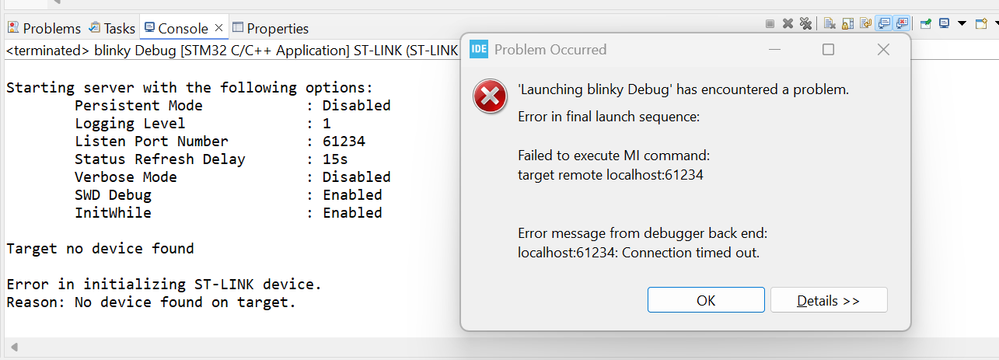This screenshot has height=360, width=999.
Task: Click the Terminate stop icon in console toolbar
Action: pyautogui.click(x=770, y=24)
